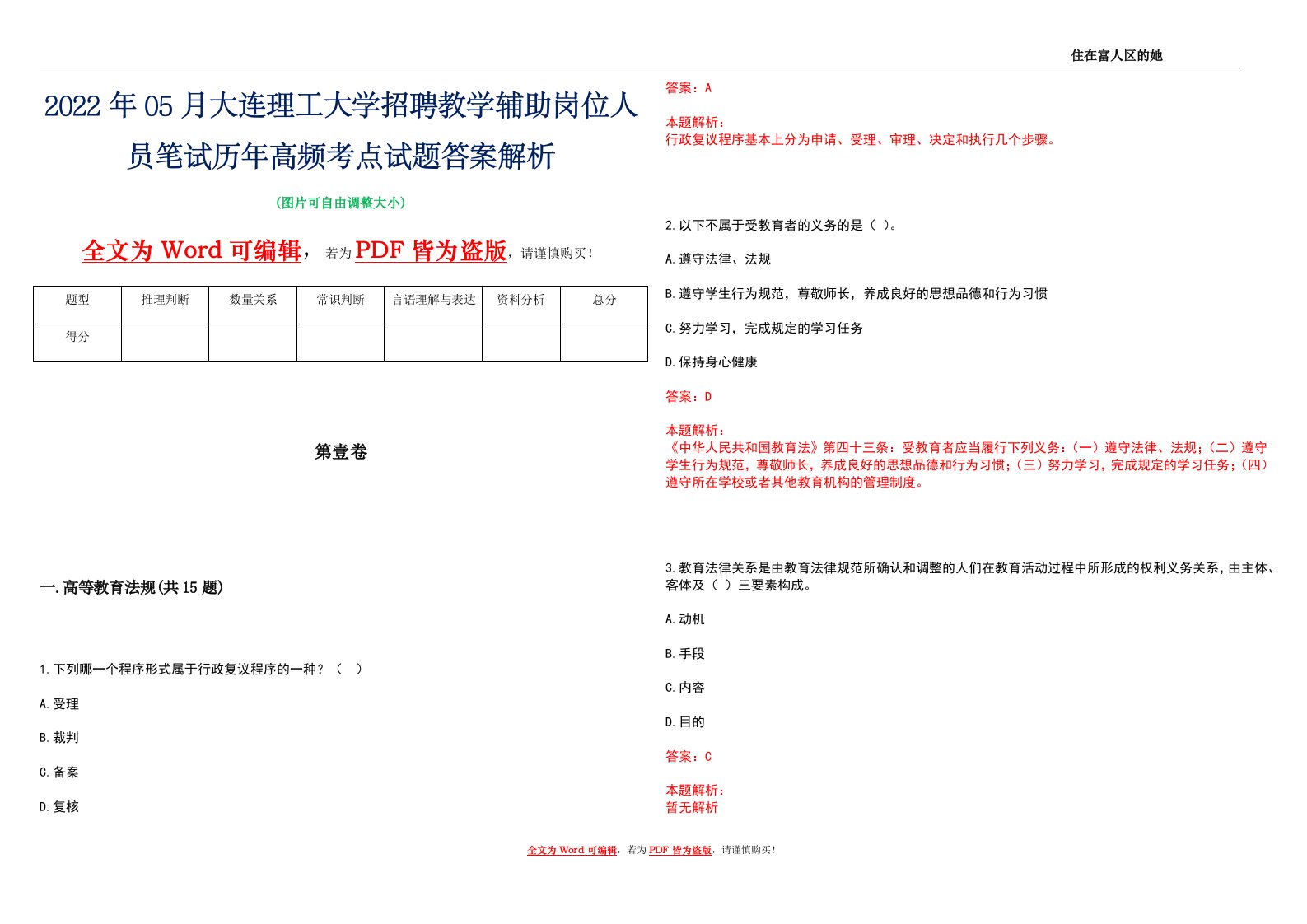Screen dimensions: 1307x924
Task: Click the header text 住在富人区的她
Action: [x=1116, y=56]
